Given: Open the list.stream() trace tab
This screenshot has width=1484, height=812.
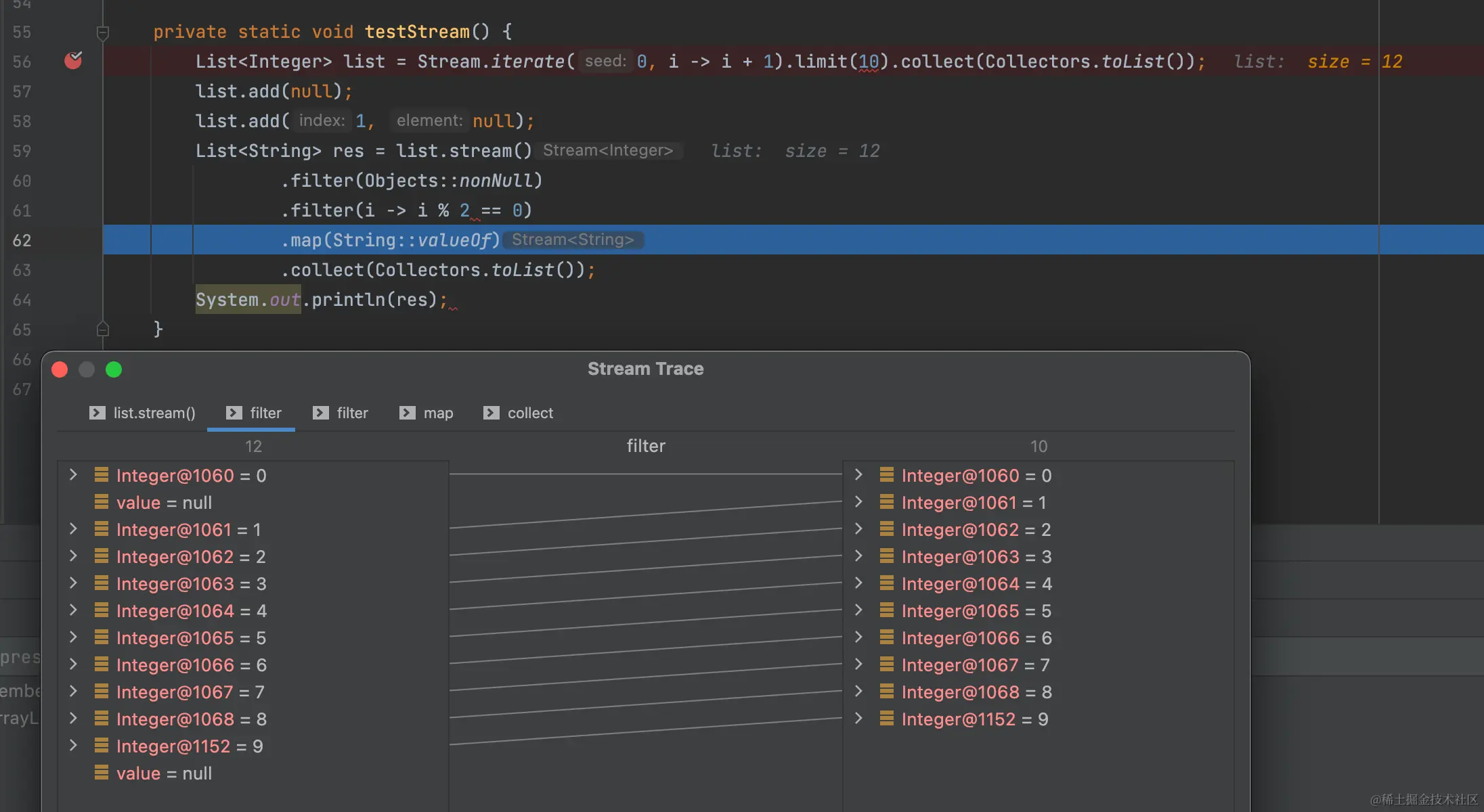Looking at the screenshot, I should click(x=154, y=413).
